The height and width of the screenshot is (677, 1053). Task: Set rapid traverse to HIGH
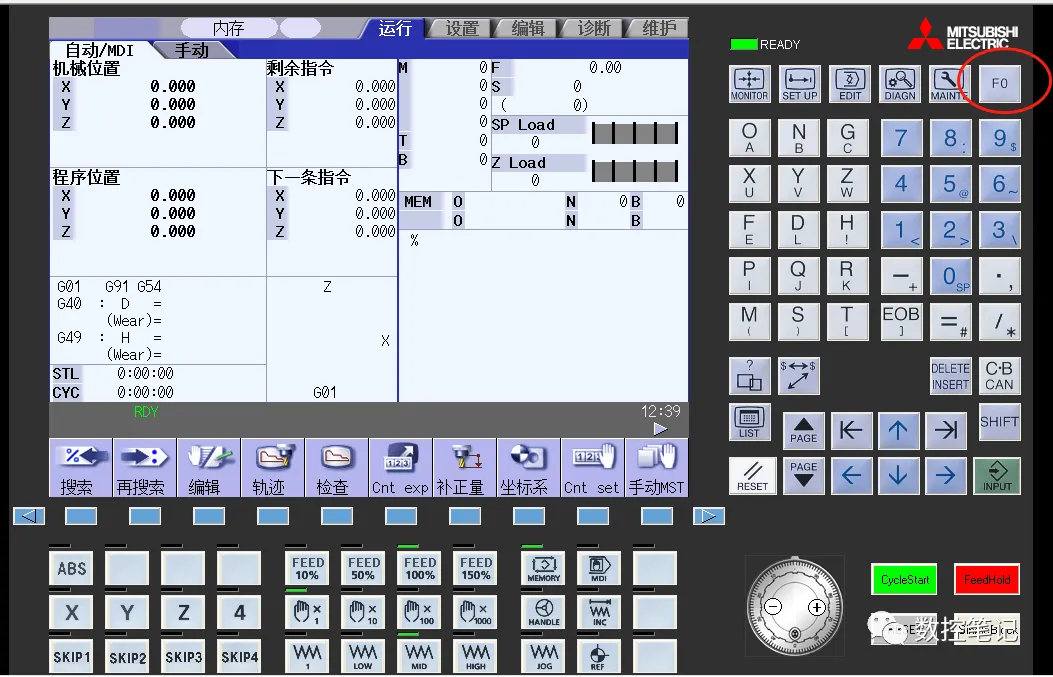point(475,656)
